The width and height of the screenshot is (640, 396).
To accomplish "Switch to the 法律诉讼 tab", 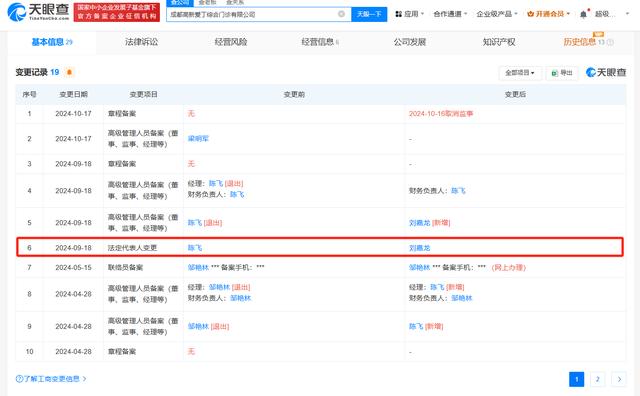I will [x=141, y=42].
